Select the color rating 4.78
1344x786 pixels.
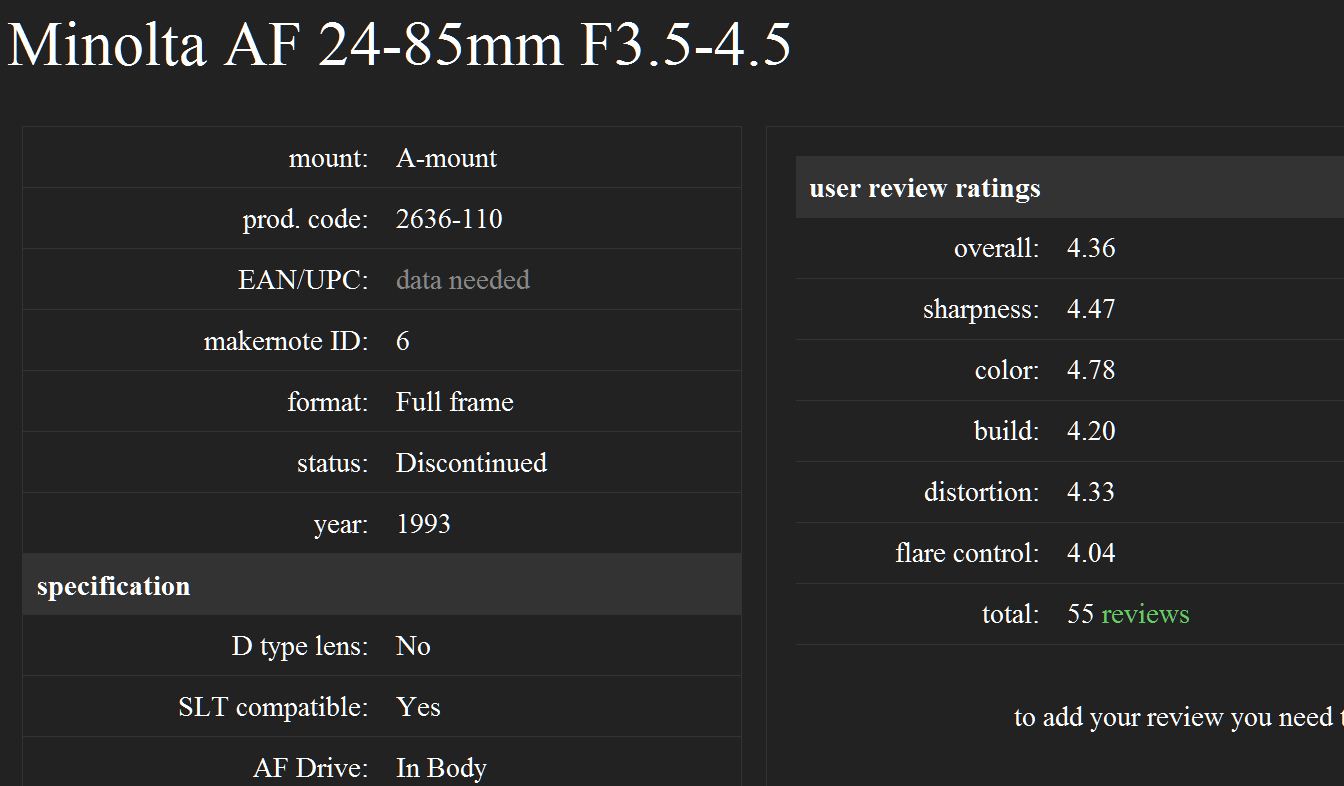(x=1091, y=370)
